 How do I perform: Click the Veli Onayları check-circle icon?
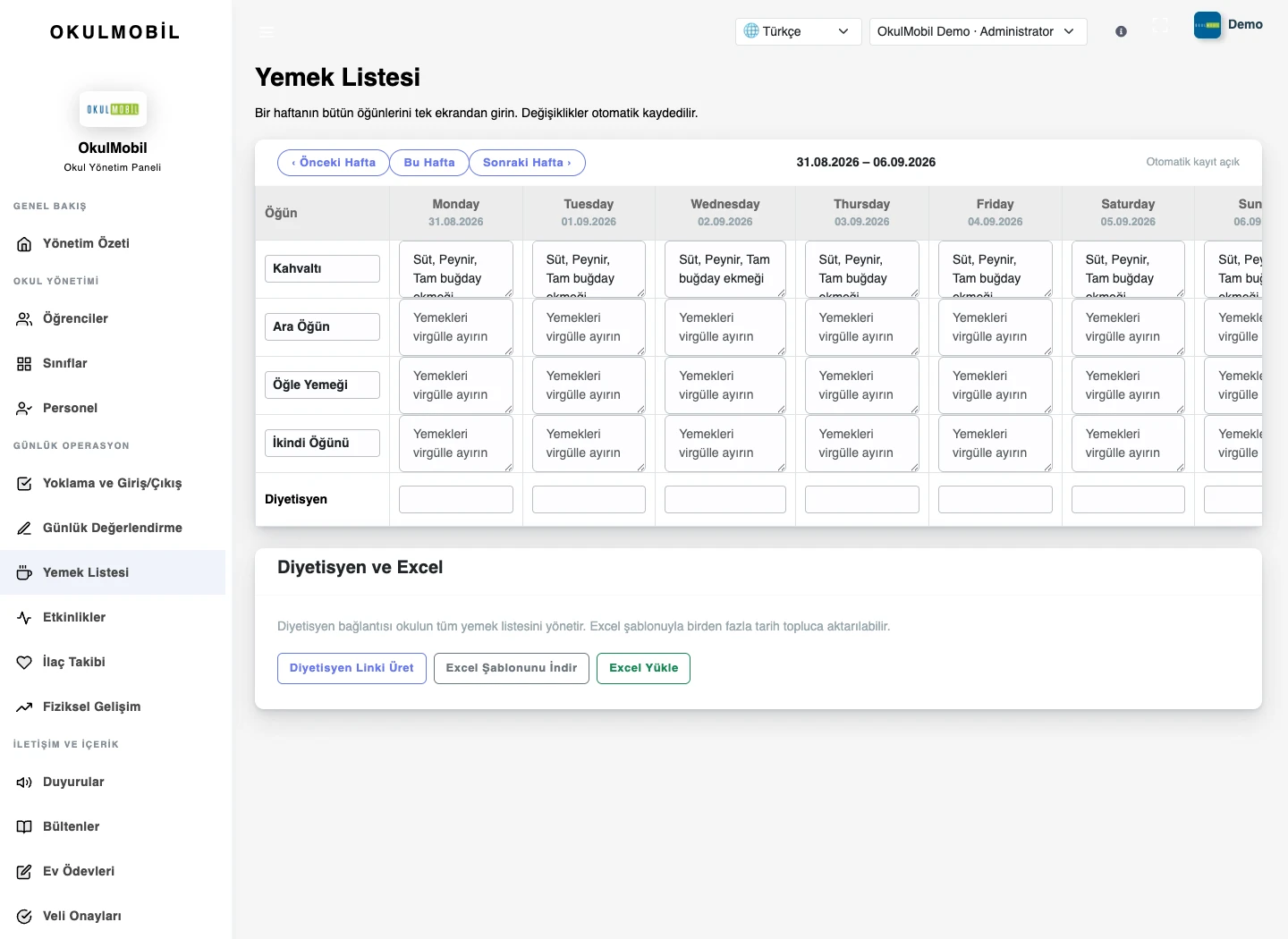24,916
